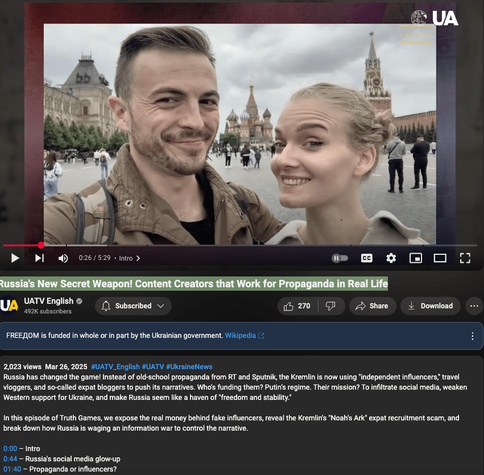Jump to 0:44 timestamp chapter
The width and height of the screenshot is (484, 475).
(10, 459)
